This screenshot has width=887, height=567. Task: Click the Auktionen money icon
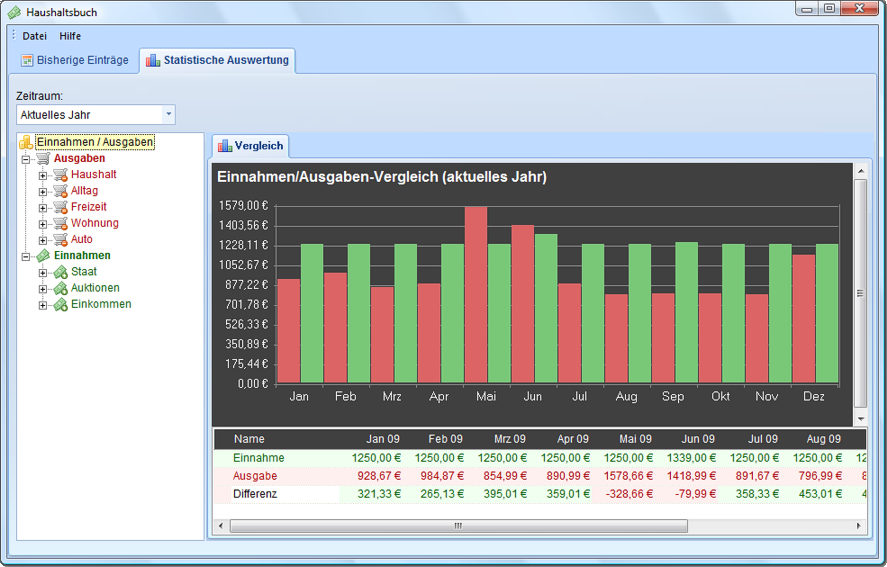tap(61, 289)
